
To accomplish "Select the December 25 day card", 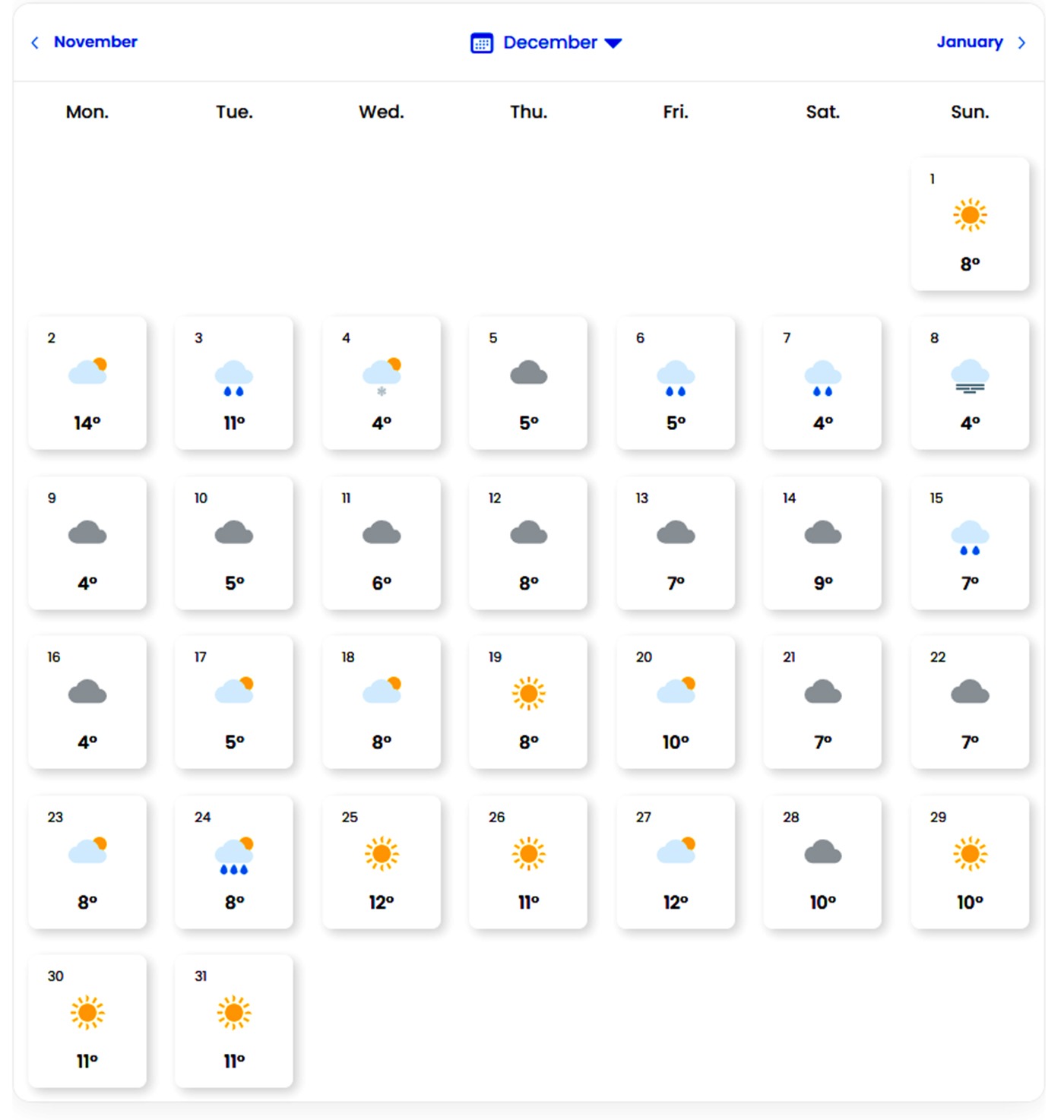I will (x=382, y=862).
